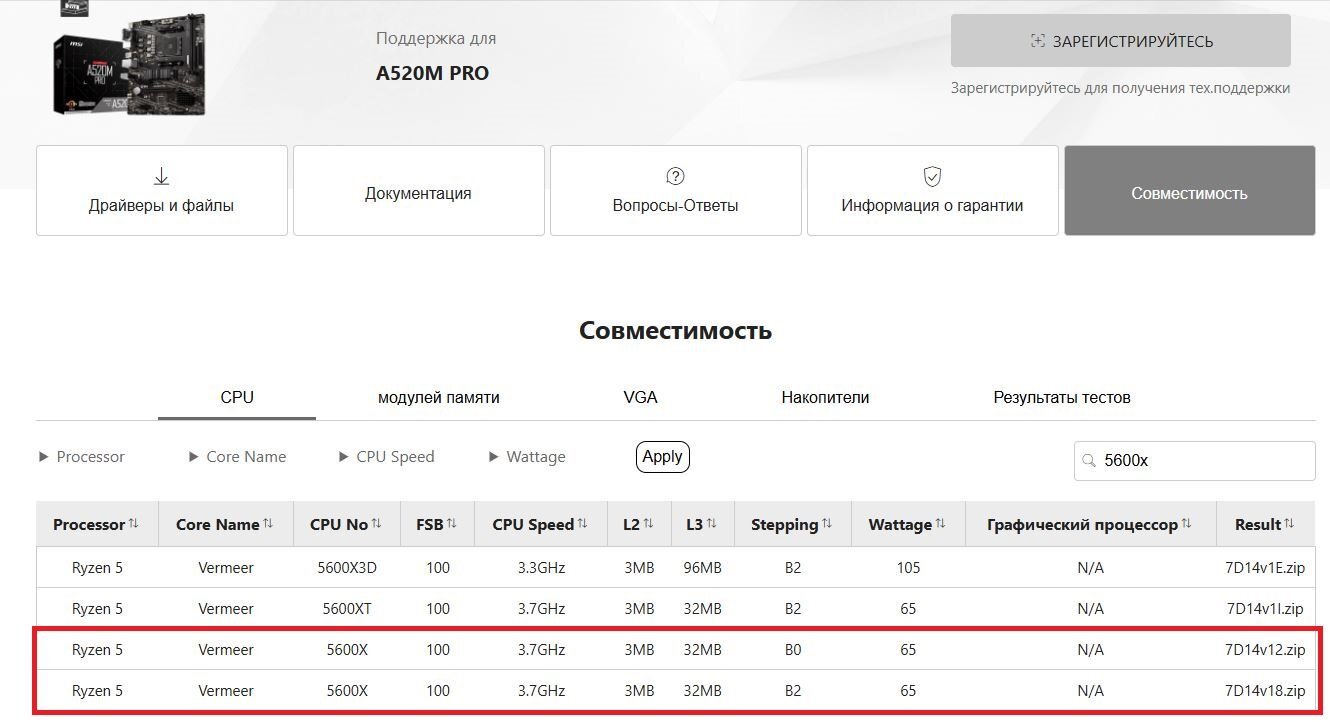Click the 5600X3D CPU No cell
Image resolution: width=1330 pixels, height=722 pixels.
347,568
